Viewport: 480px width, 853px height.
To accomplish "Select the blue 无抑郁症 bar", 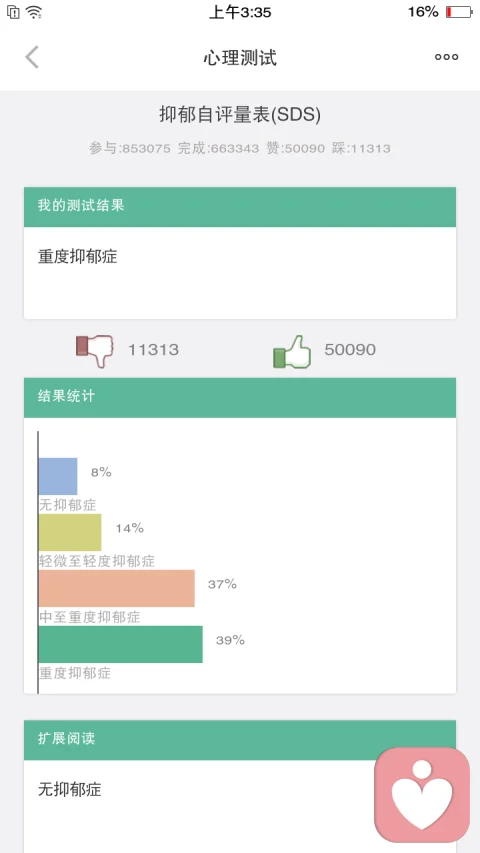I will 58,476.
